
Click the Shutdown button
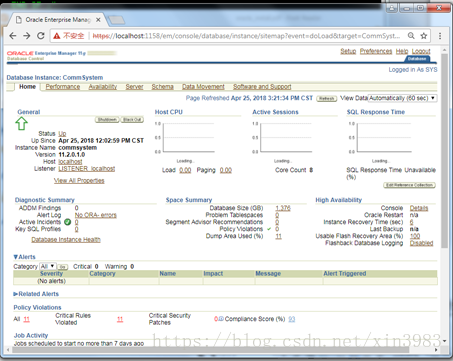click(107, 119)
